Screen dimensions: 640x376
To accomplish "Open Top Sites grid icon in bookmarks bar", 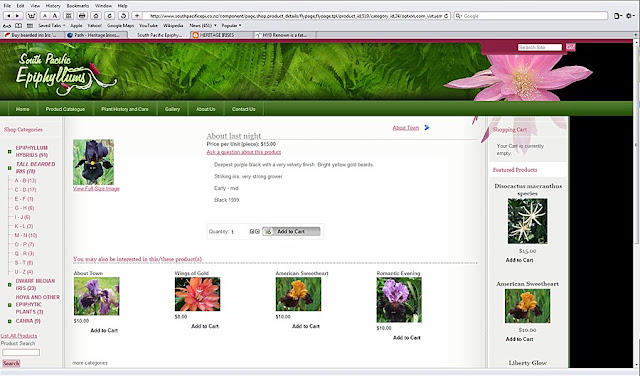I will click(x=30, y=25).
